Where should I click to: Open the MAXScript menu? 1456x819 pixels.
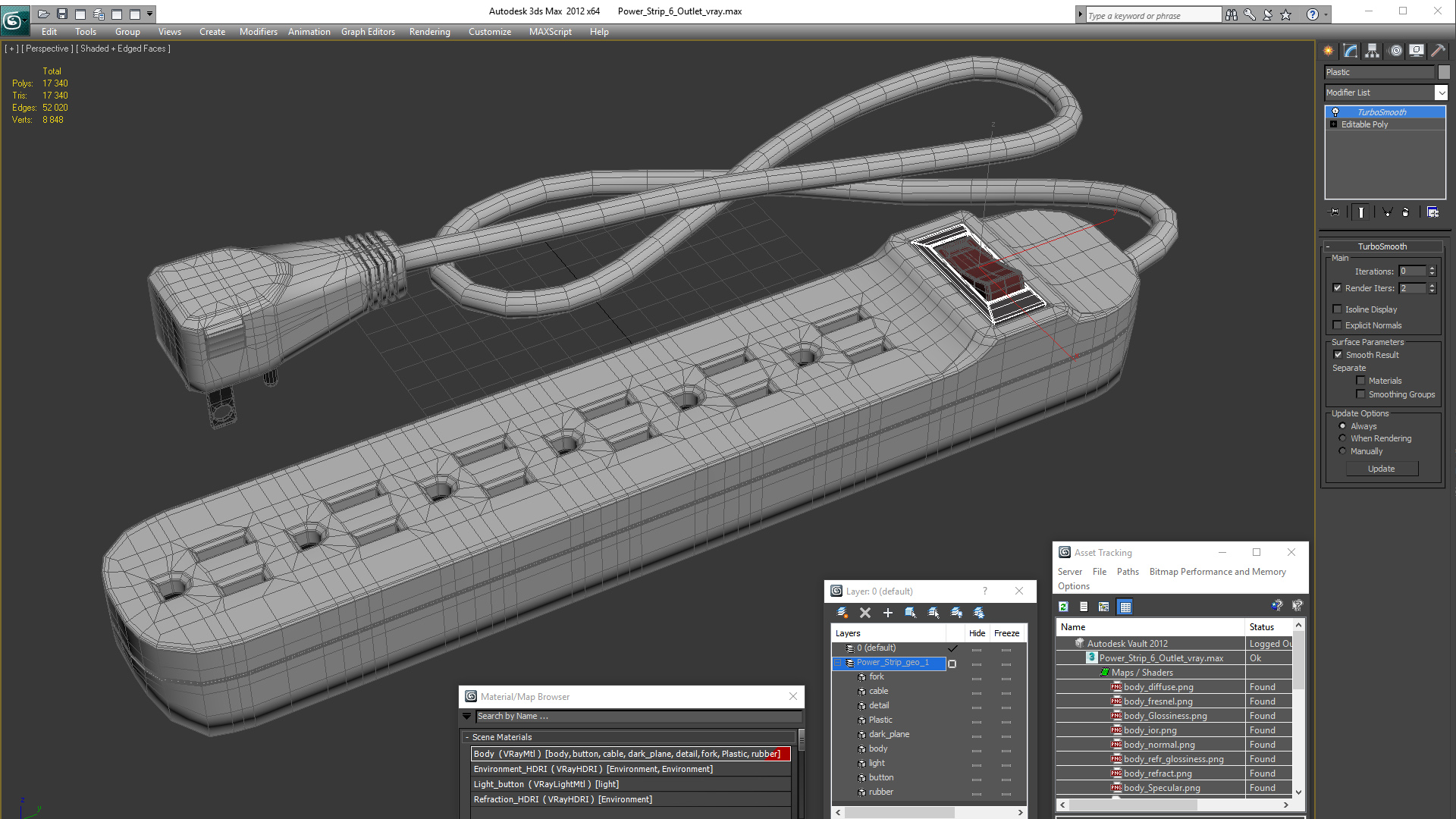coord(551,32)
